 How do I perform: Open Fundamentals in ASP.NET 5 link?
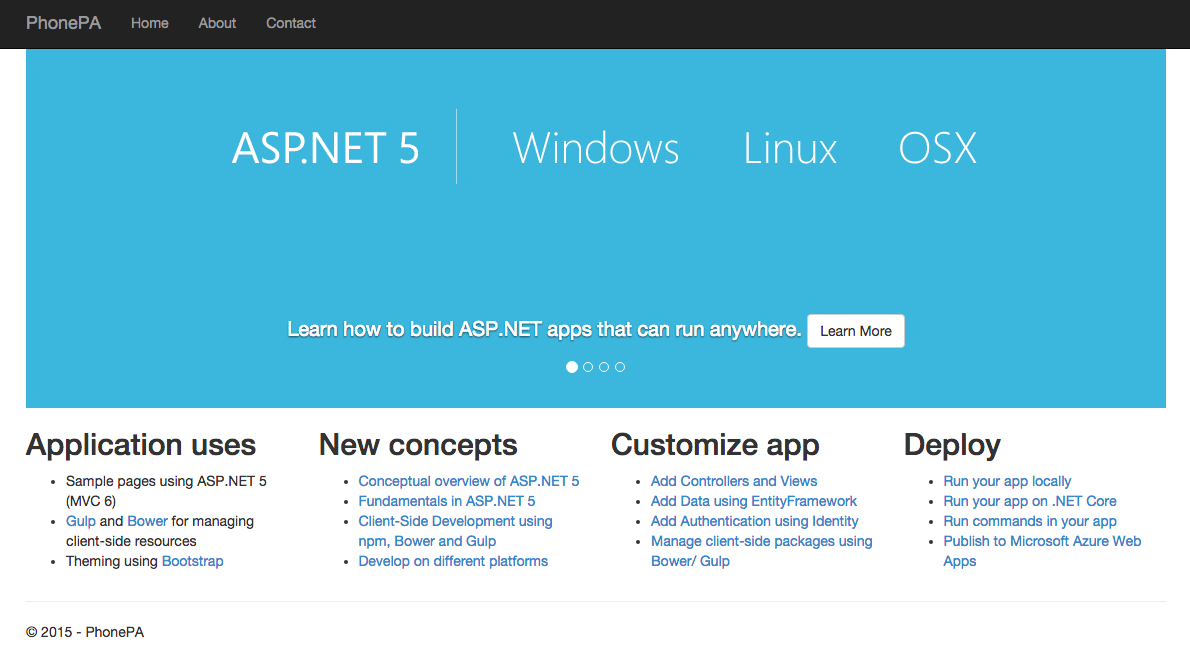(446, 501)
